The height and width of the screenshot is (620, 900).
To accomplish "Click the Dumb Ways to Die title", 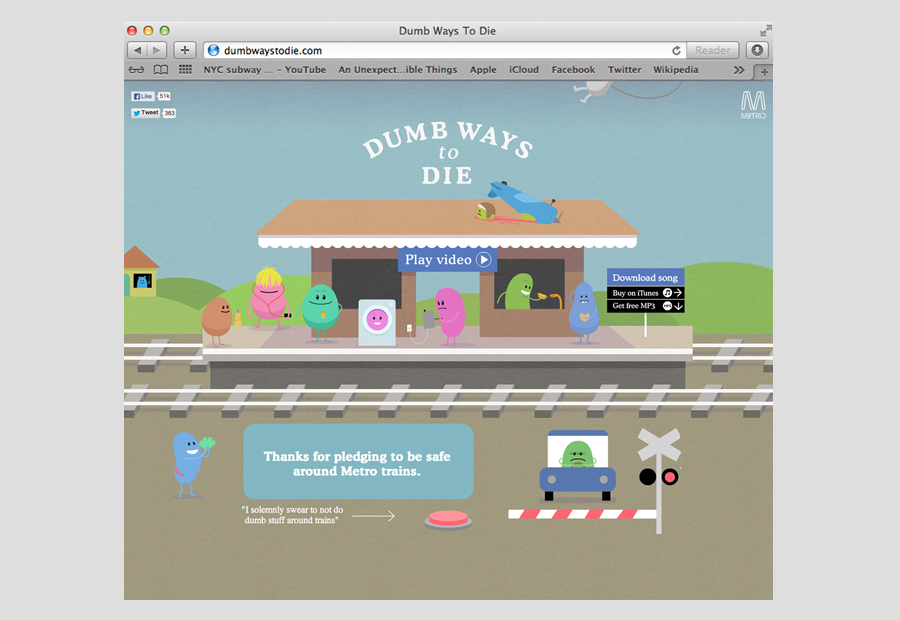I will 448,153.
